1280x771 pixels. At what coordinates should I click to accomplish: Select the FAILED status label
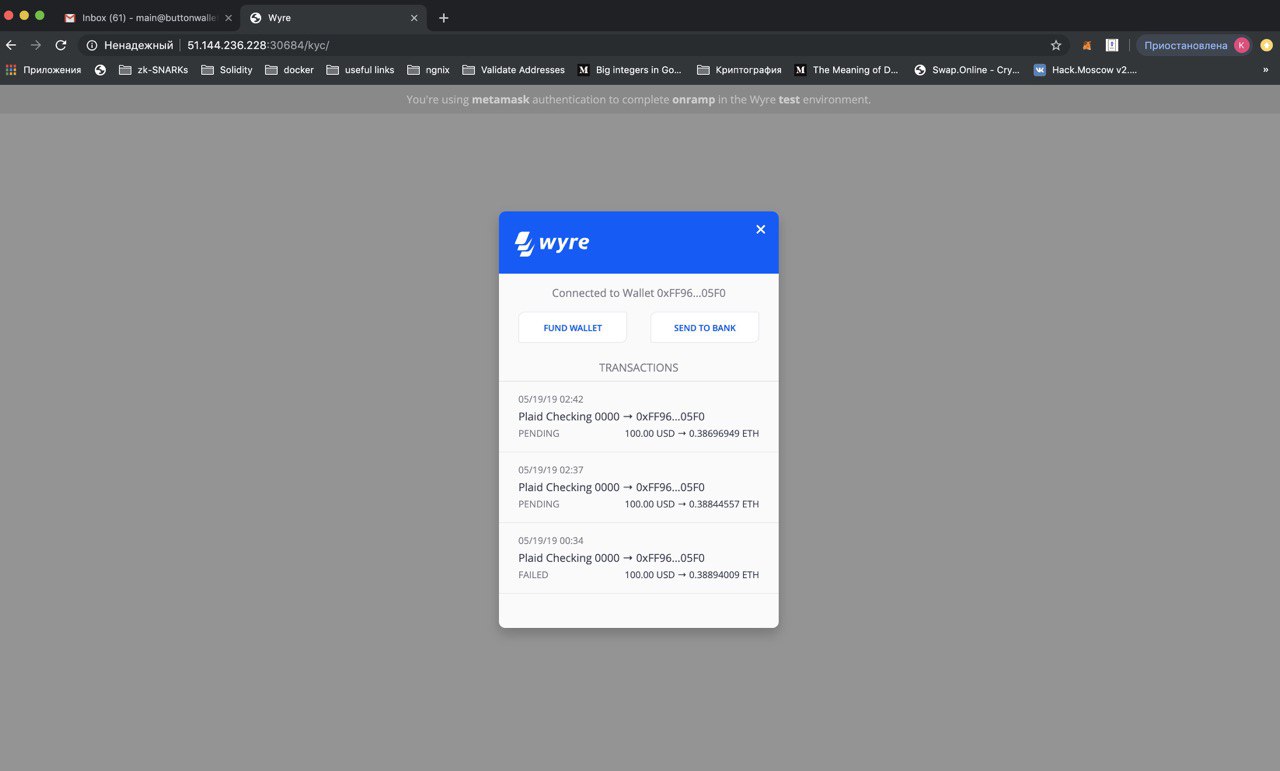(x=533, y=575)
